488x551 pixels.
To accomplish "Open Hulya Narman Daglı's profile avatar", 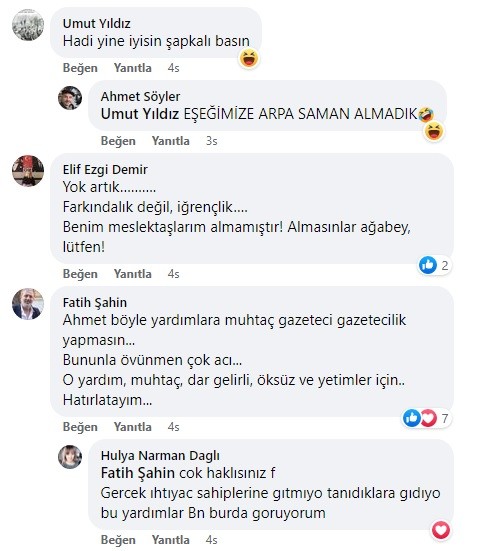I will pos(70,457).
